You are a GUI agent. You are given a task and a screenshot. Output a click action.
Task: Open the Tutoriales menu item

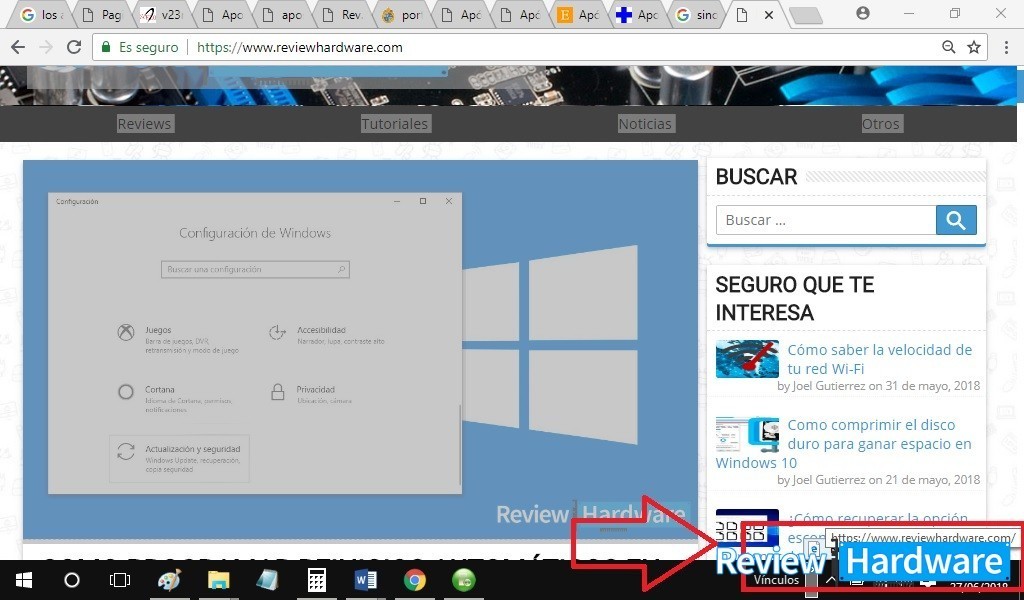(394, 123)
